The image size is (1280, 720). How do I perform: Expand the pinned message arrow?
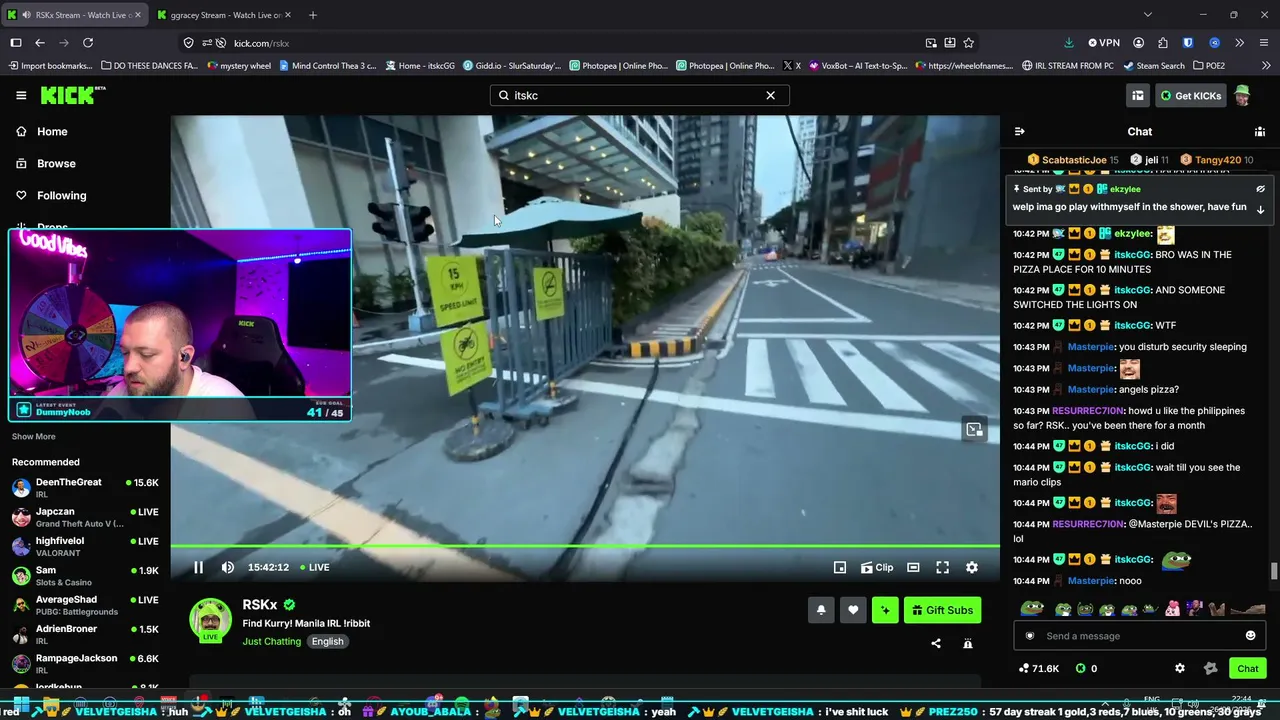coord(1260,209)
